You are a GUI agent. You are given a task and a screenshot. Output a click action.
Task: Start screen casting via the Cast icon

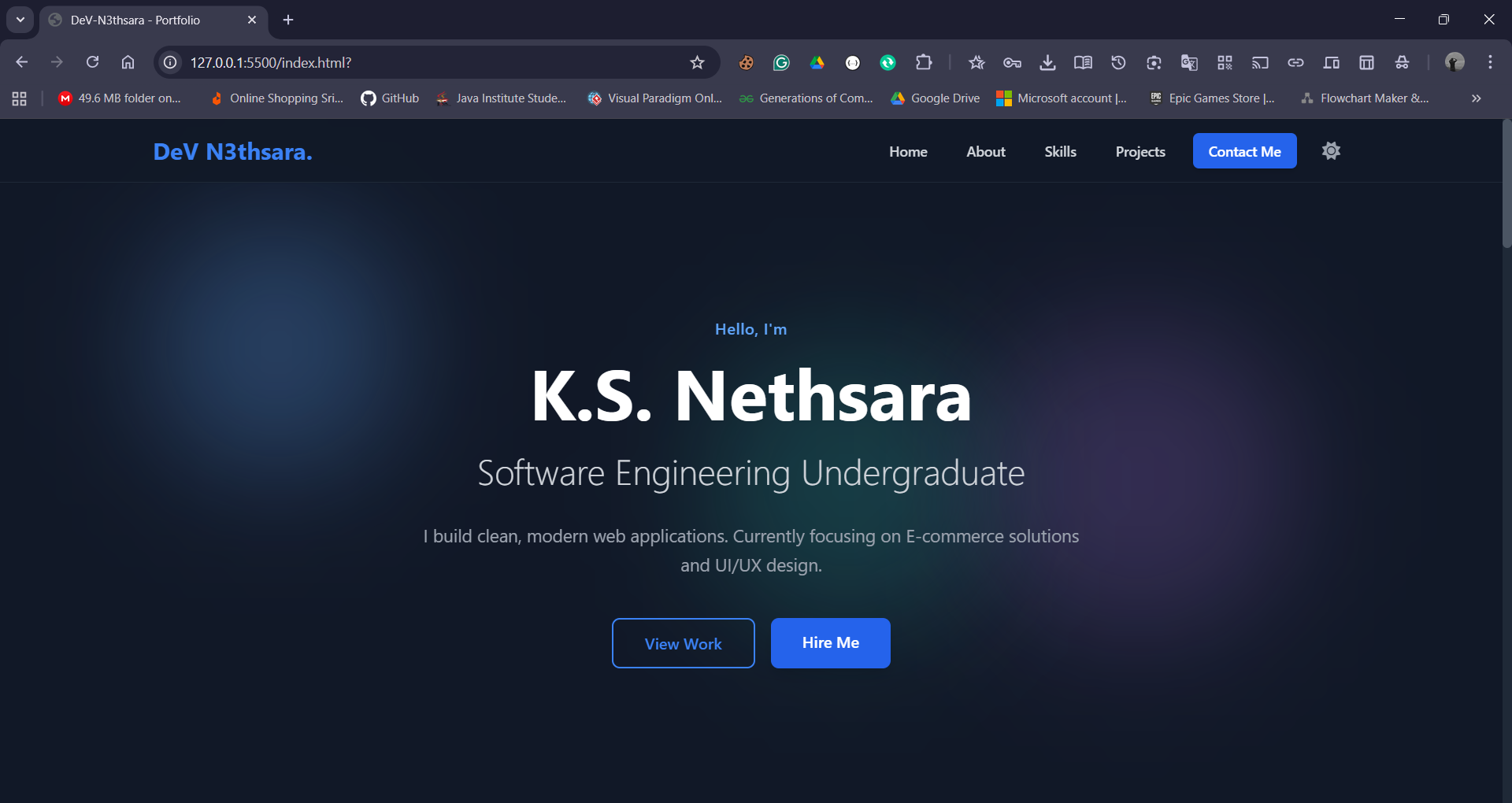click(x=1261, y=62)
